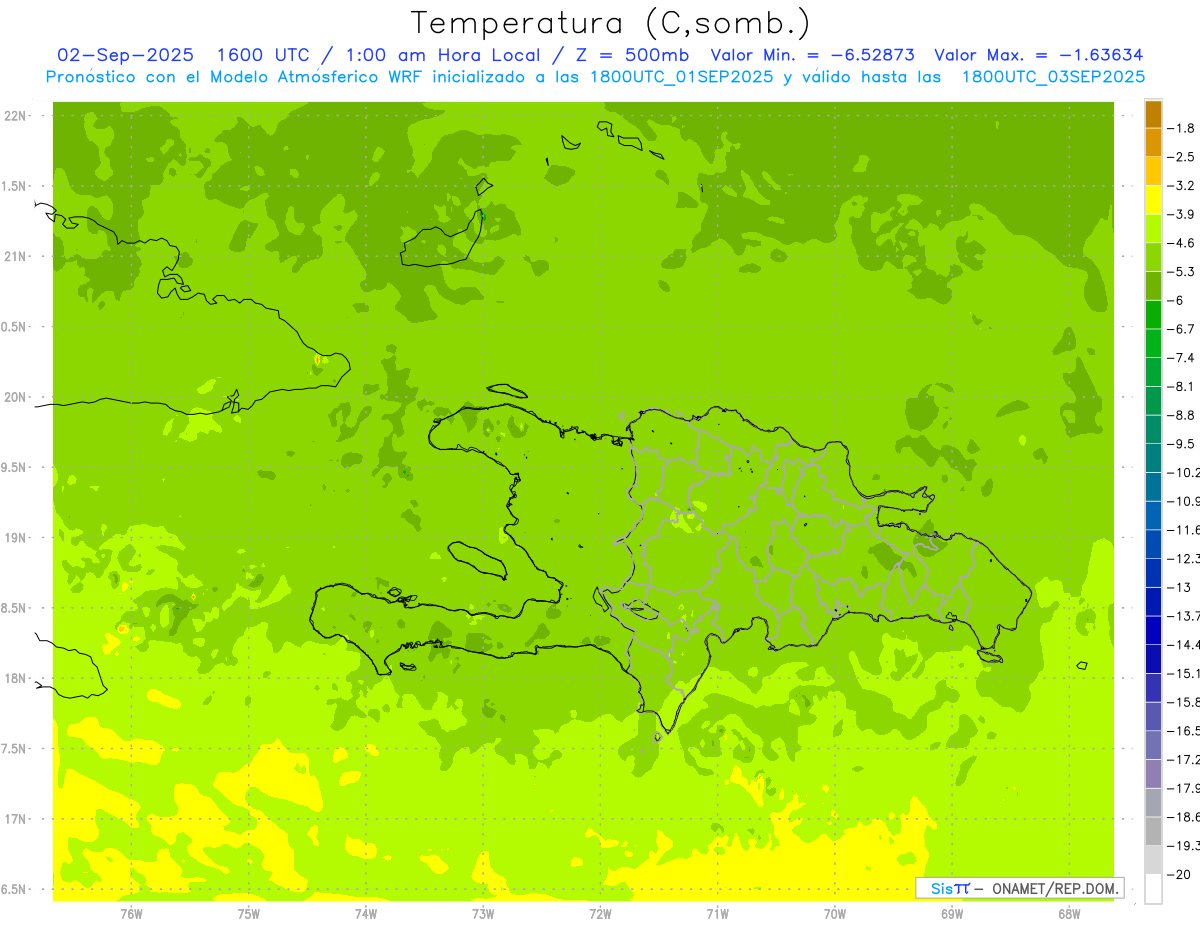Click the title "Temperatura (C,somb.)"

coord(611,23)
